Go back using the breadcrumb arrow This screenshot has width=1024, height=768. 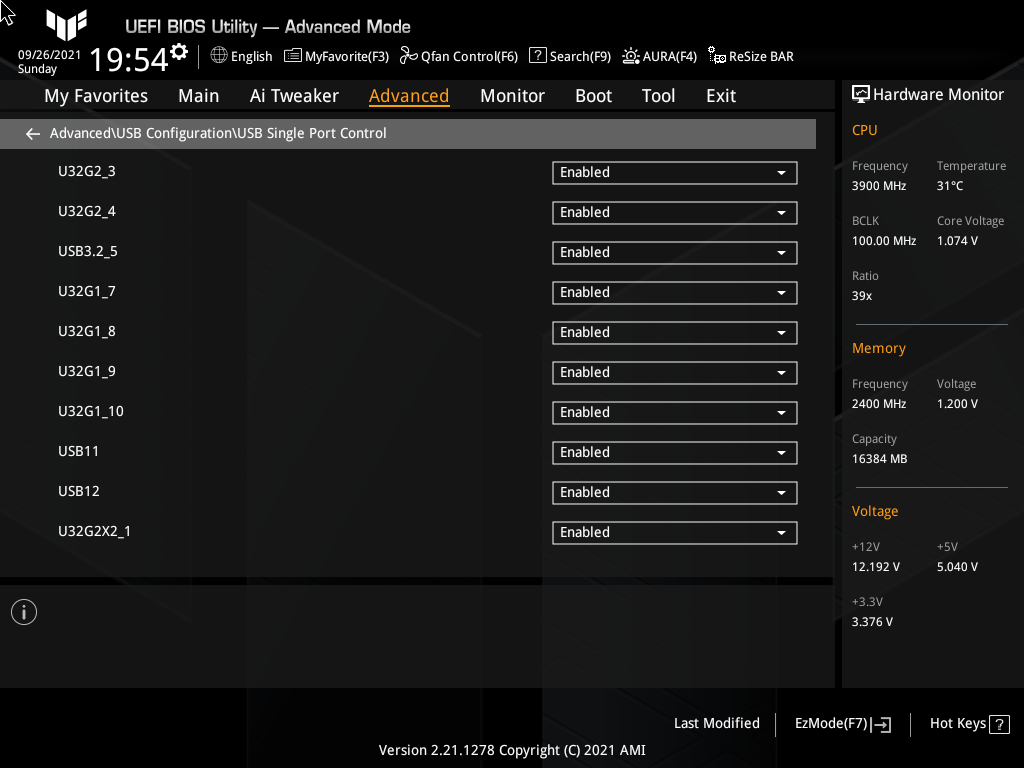(32, 133)
